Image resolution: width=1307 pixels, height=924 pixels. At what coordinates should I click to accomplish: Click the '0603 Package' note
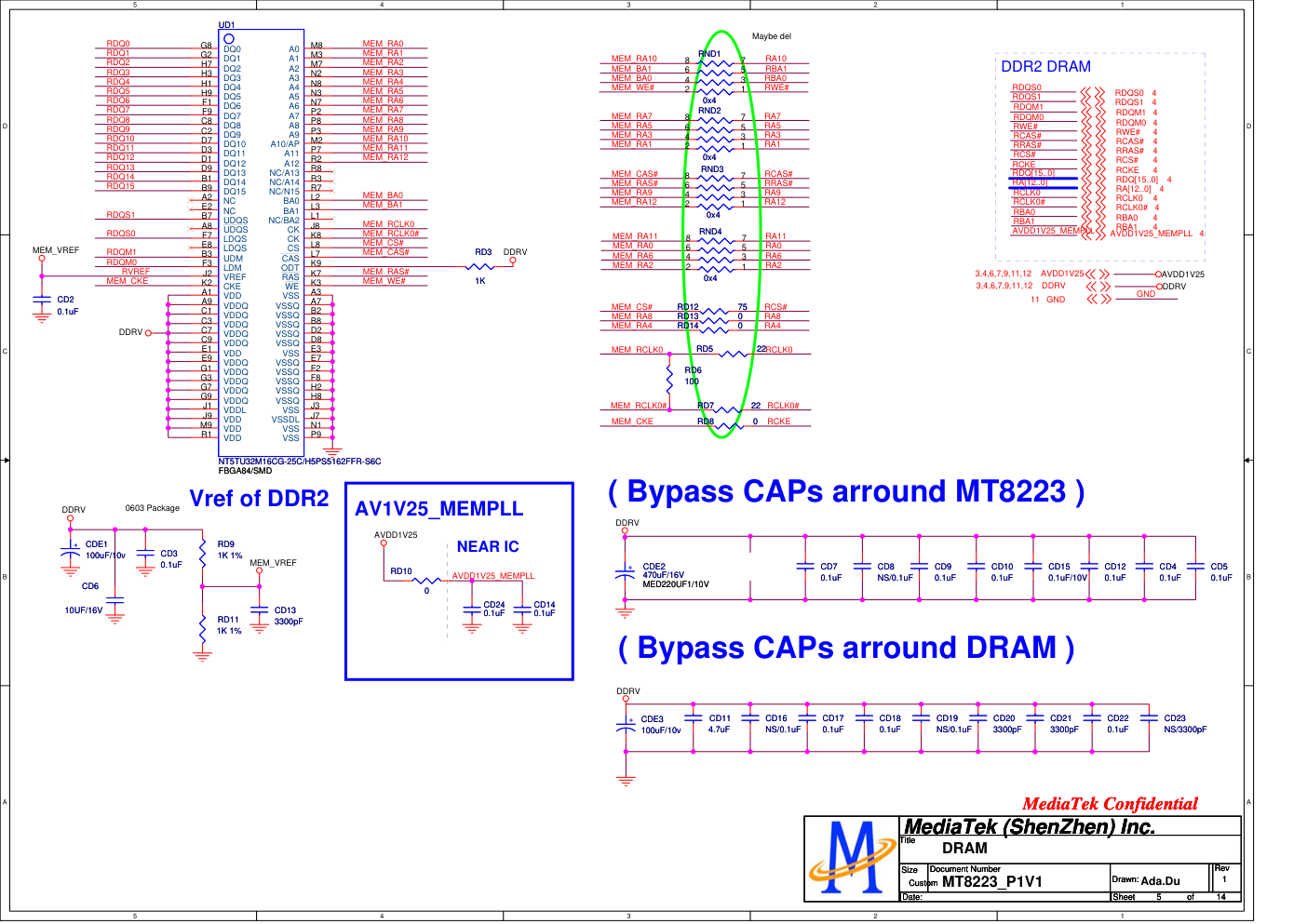click(x=152, y=508)
